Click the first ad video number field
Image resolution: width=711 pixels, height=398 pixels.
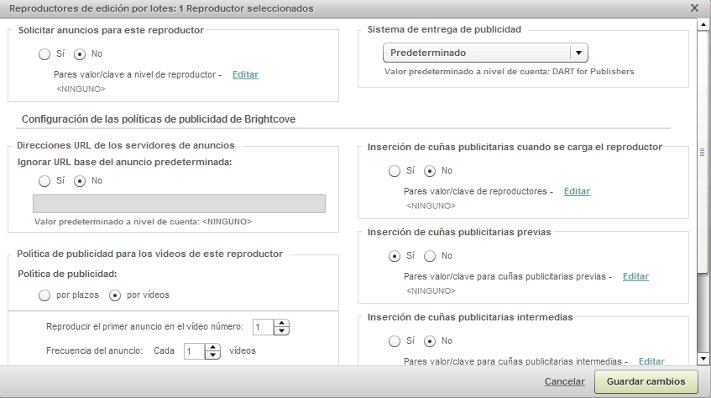pos(263,327)
